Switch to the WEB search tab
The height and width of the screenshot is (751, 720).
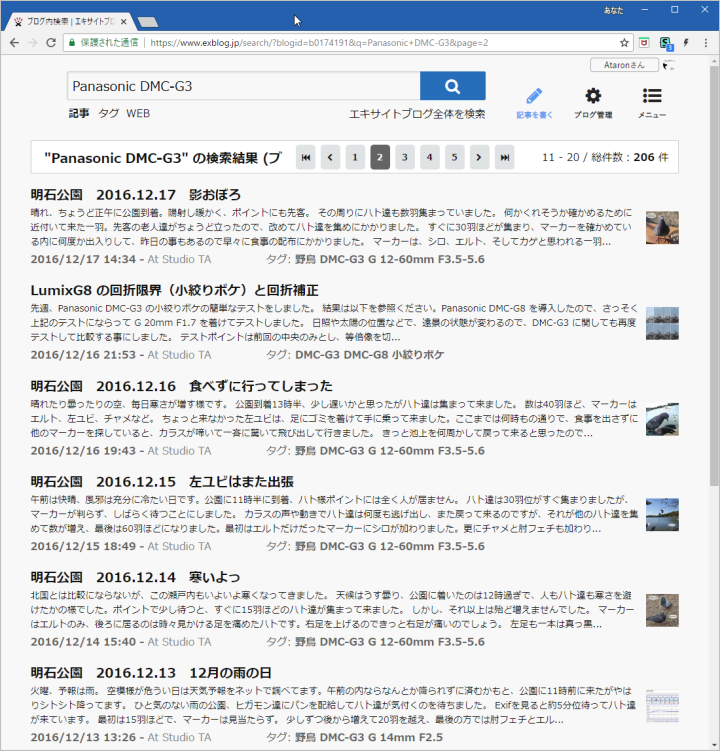point(138,114)
